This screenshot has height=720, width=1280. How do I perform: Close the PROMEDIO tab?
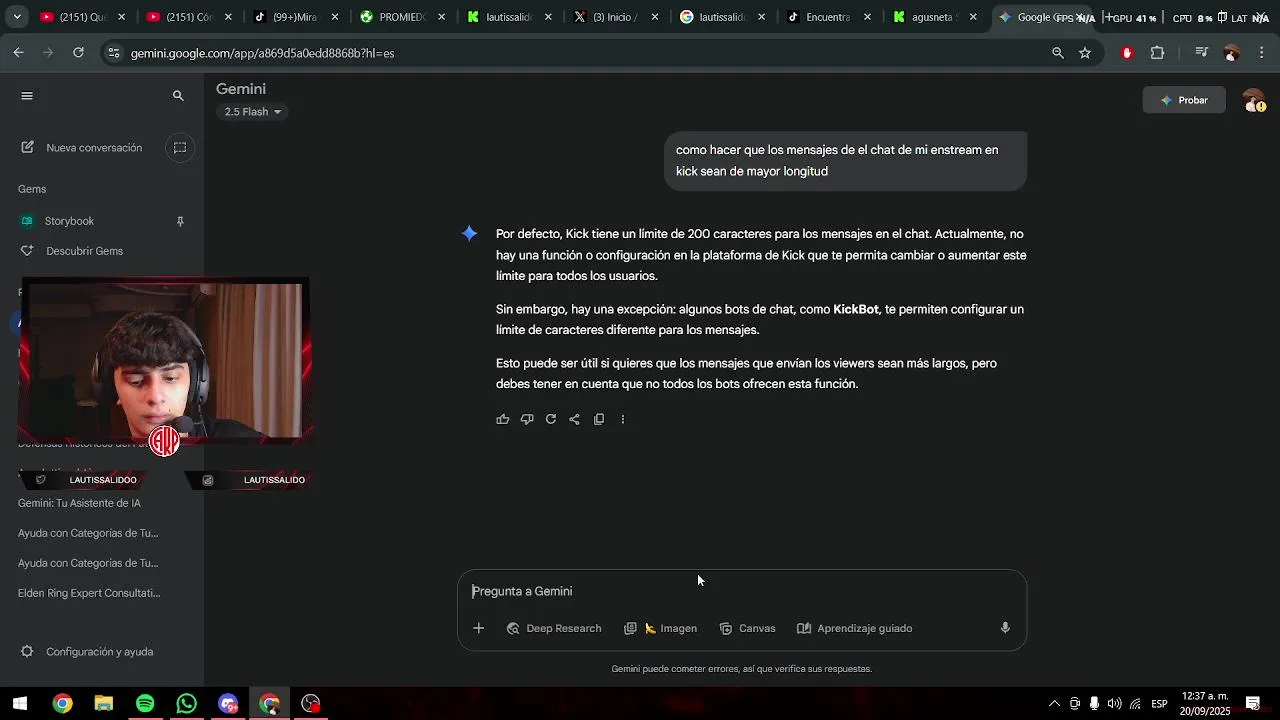(x=441, y=17)
